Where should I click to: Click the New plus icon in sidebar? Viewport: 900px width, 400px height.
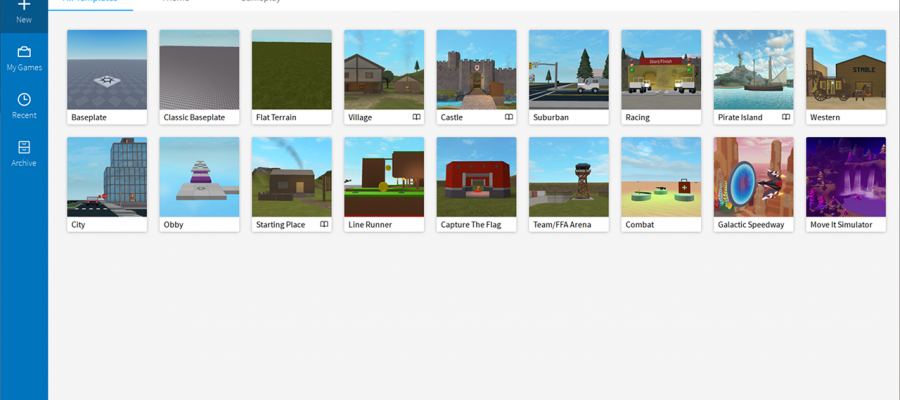pyautogui.click(x=24, y=6)
